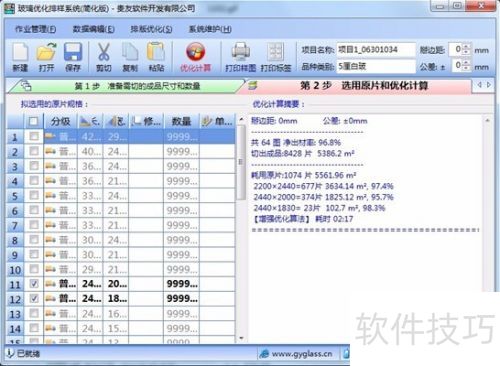500x366 pixels.
Task: Uncheck the checkbox in row 12
Action: point(34,298)
